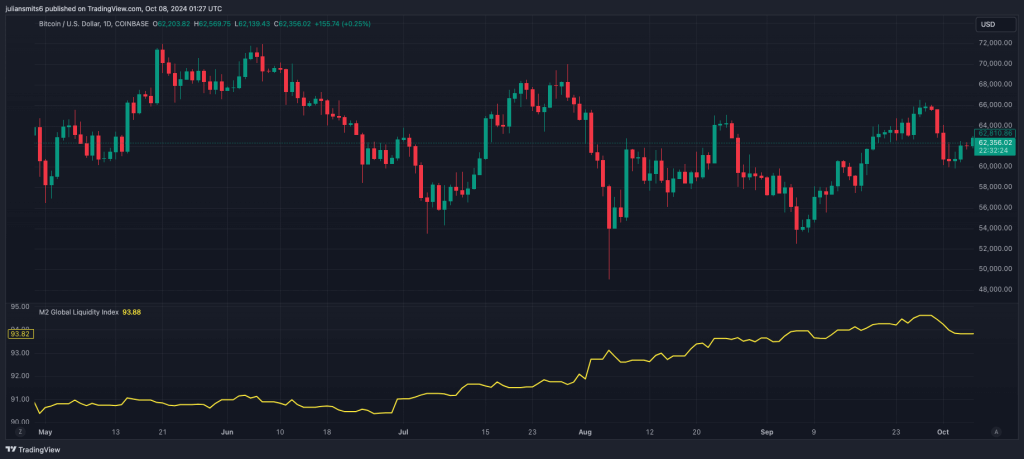Click the outlined 62,810.86 price label
Viewport: 1024px width, 459px height.
pos(995,133)
